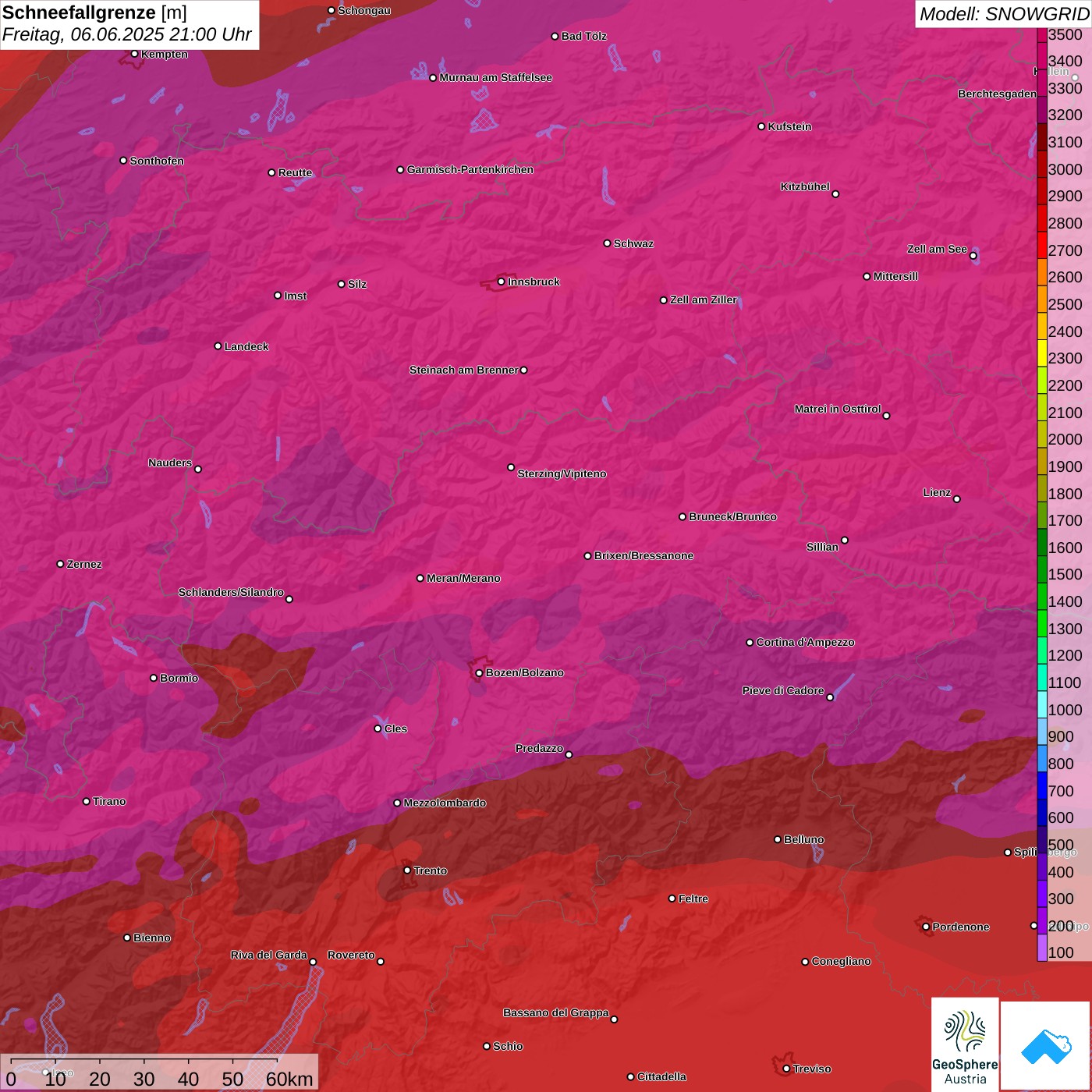Click the Steinach am Brenner label
The width and height of the screenshot is (1092, 1092).
[x=464, y=370]
